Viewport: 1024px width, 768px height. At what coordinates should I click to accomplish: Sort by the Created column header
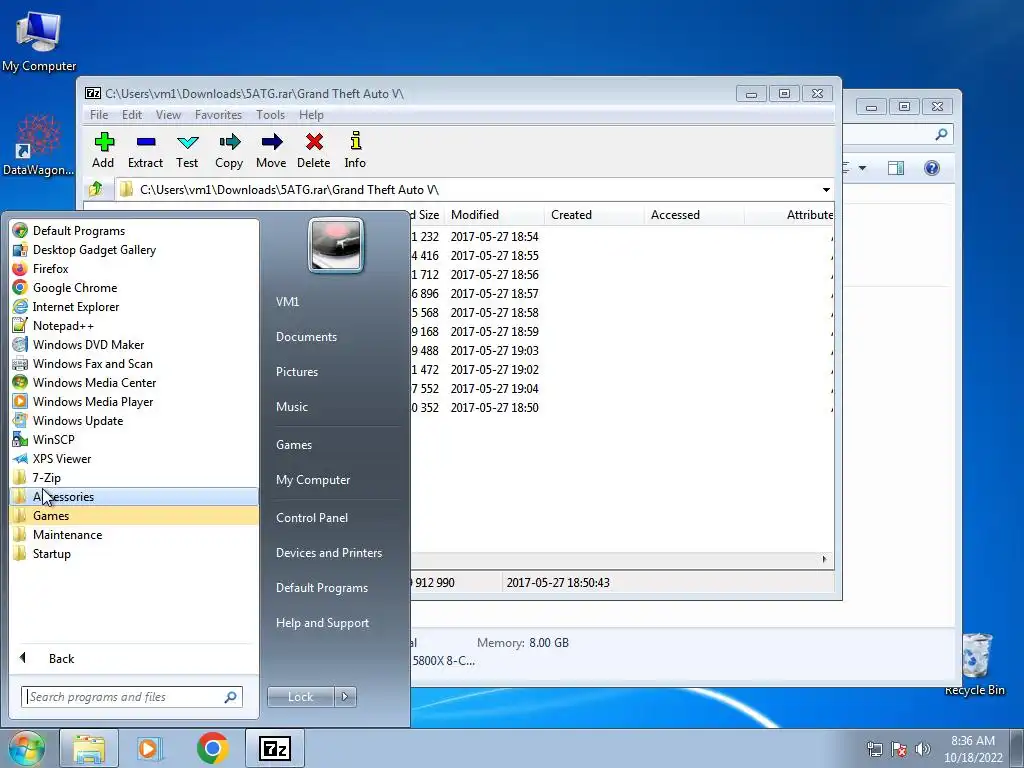point(594,215)
